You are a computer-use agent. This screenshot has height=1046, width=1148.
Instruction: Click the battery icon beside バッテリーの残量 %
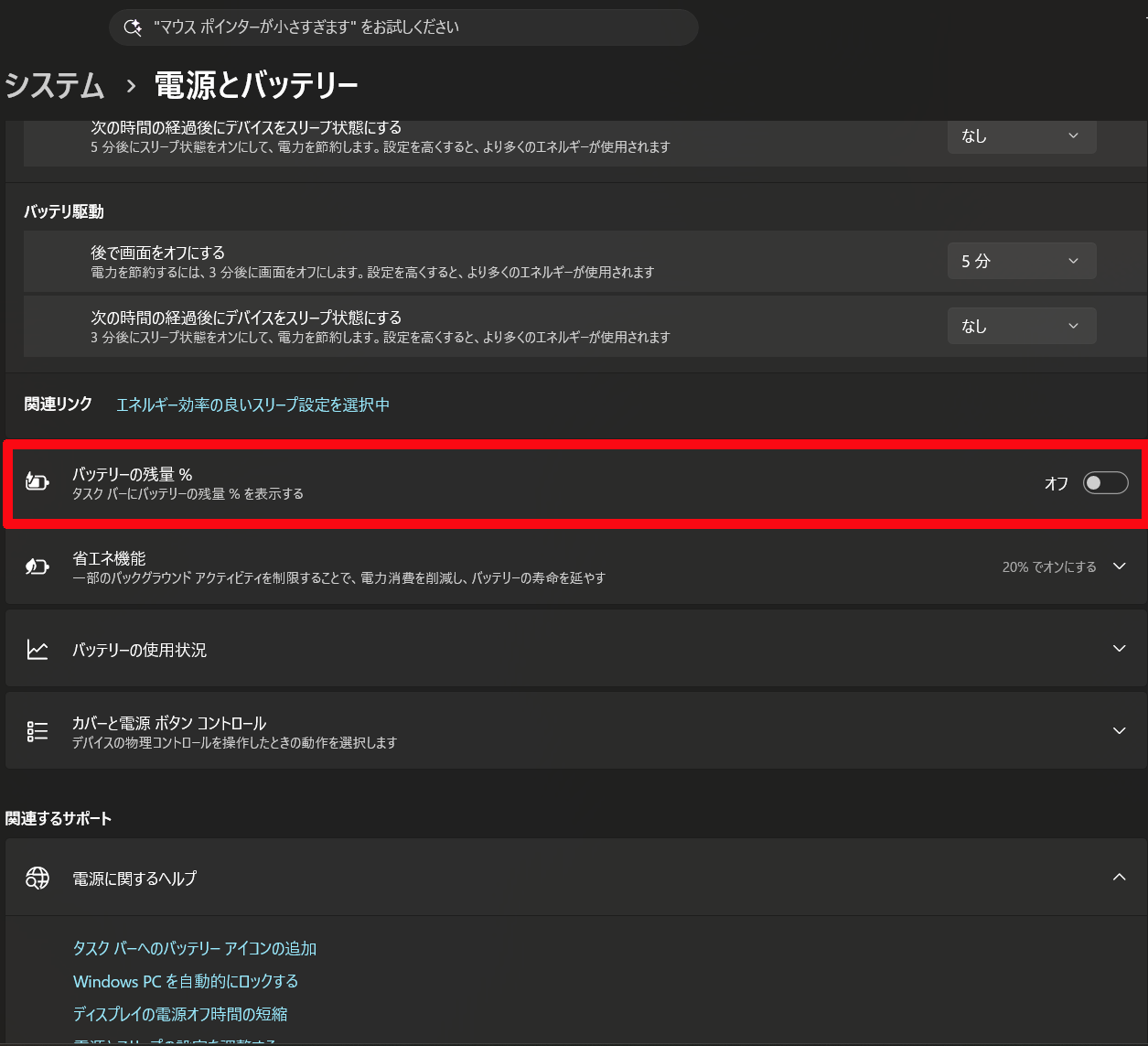[x=38, y=482]
